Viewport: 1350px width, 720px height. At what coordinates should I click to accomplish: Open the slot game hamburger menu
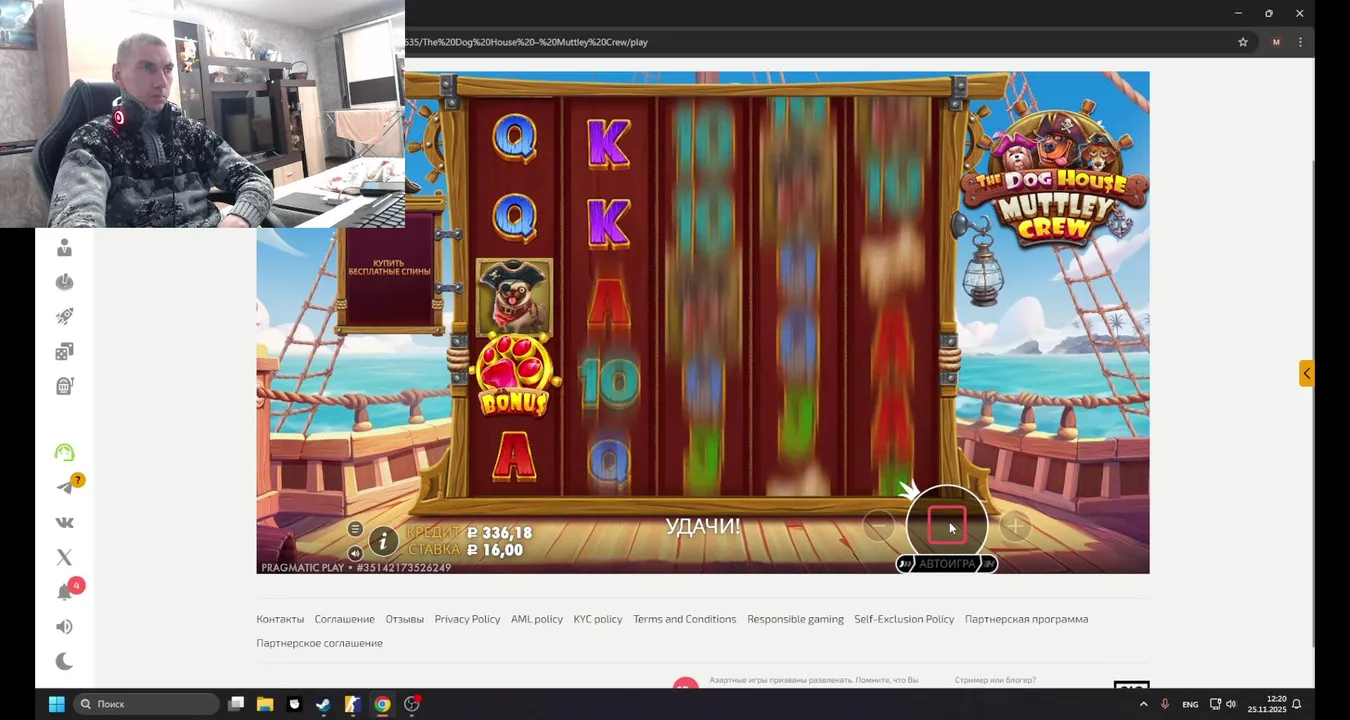(355, 529)
